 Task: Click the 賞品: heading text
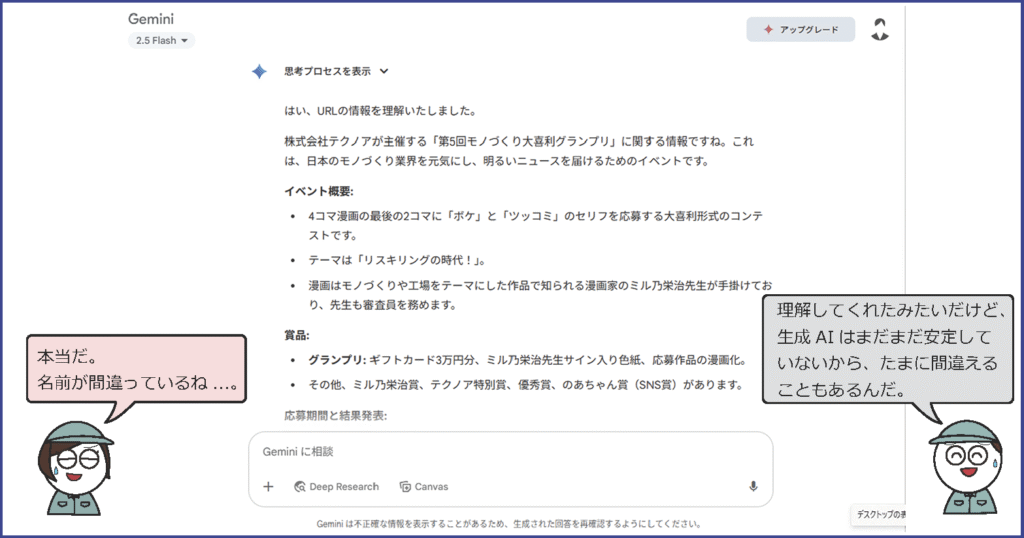(296, 335)
